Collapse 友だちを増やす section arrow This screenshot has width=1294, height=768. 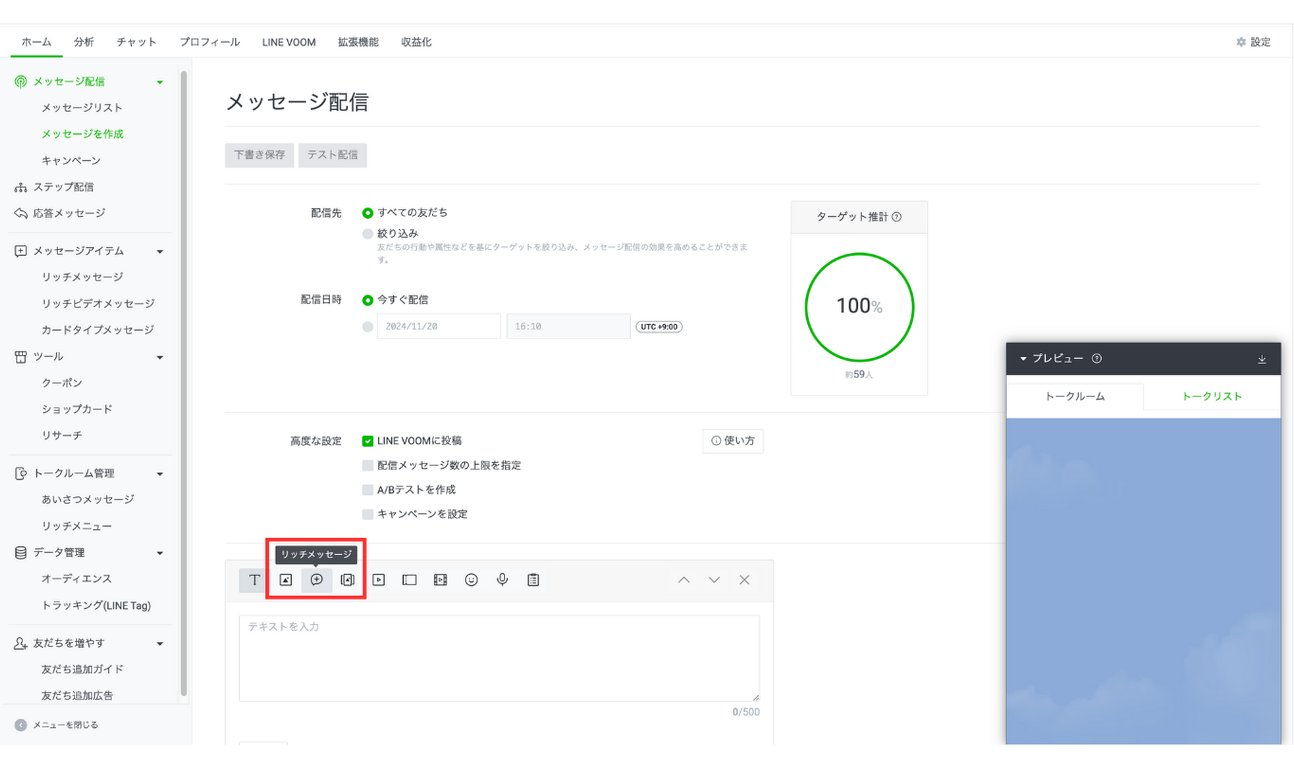tap(160, 644)
